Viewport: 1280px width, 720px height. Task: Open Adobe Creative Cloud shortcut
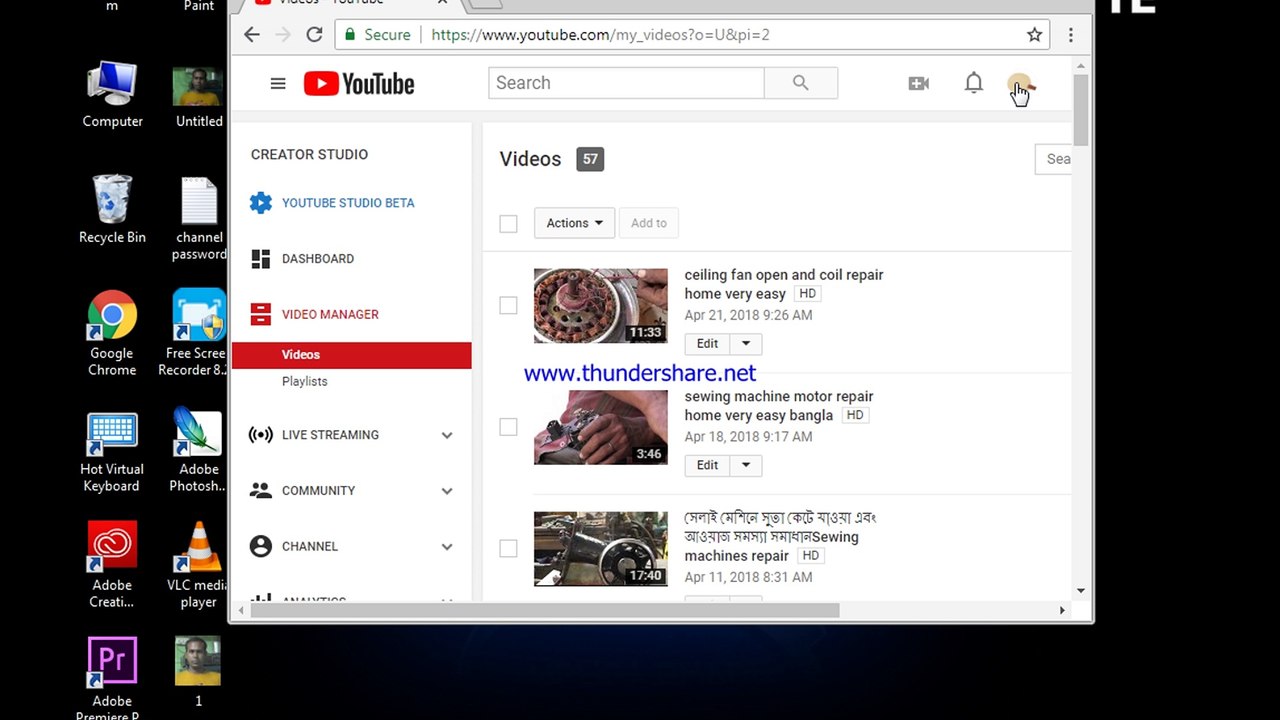coord(112,565)
